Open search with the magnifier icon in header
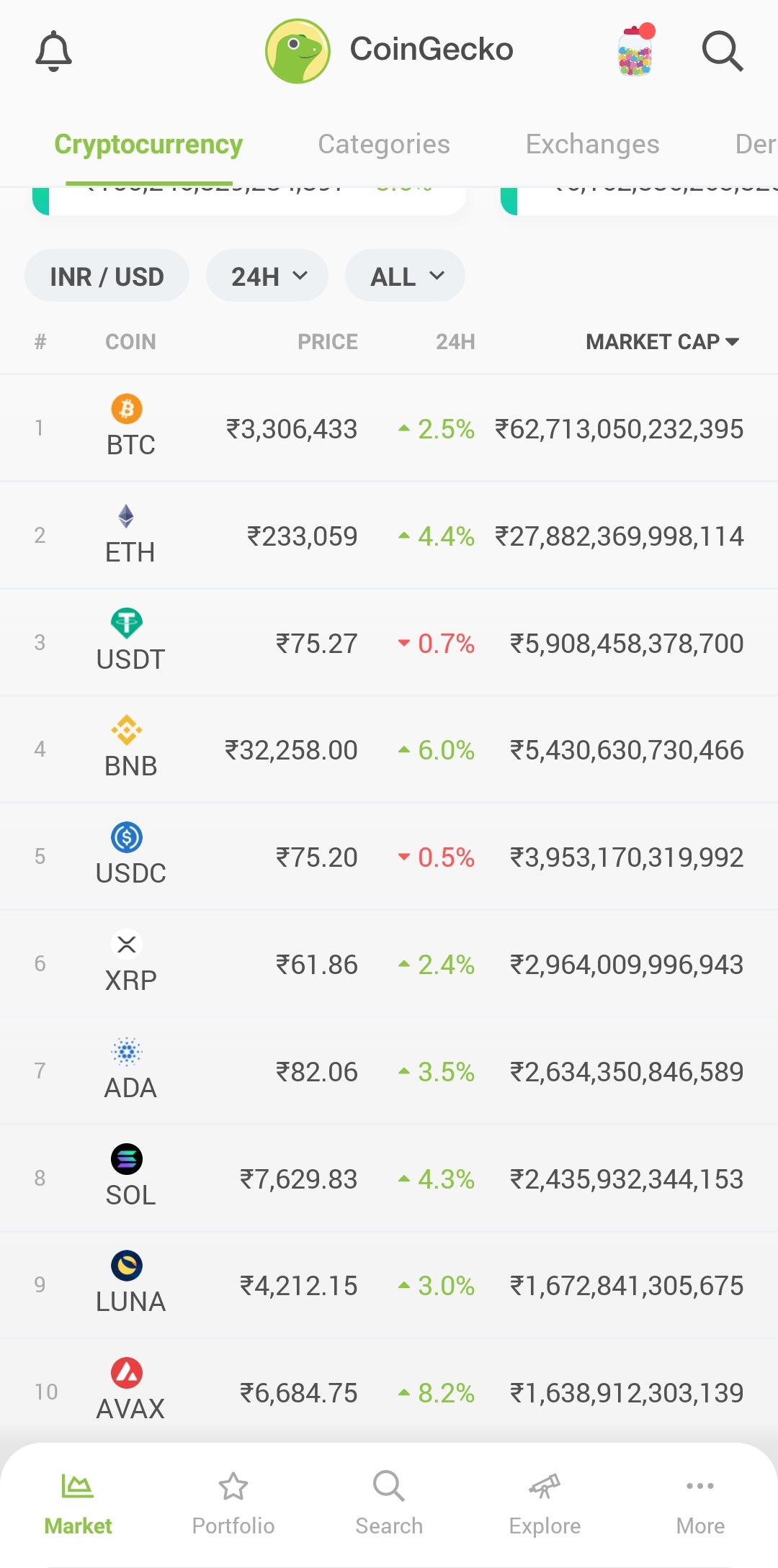The width and height of the screenshot is (778, 1568). click(x=723, y=51)
